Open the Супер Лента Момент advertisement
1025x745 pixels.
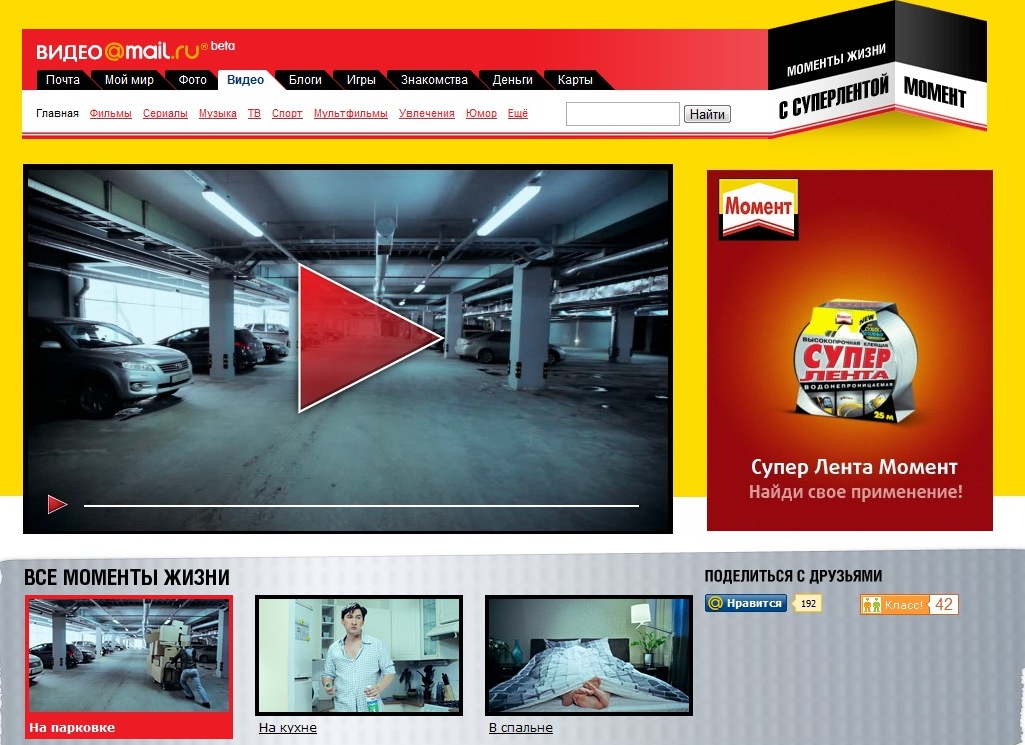click(x=850, y=350)
